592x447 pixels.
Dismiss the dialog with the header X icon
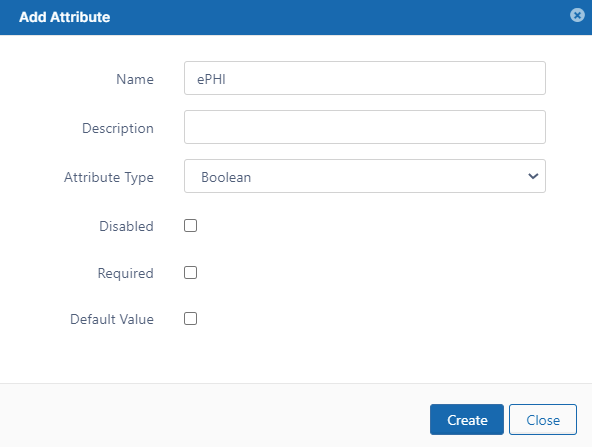(x=577, y=15)
